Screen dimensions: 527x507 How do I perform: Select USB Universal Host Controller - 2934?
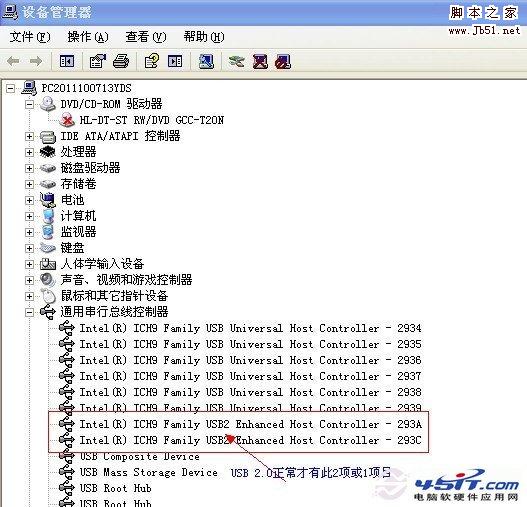(x=250, y=328)
